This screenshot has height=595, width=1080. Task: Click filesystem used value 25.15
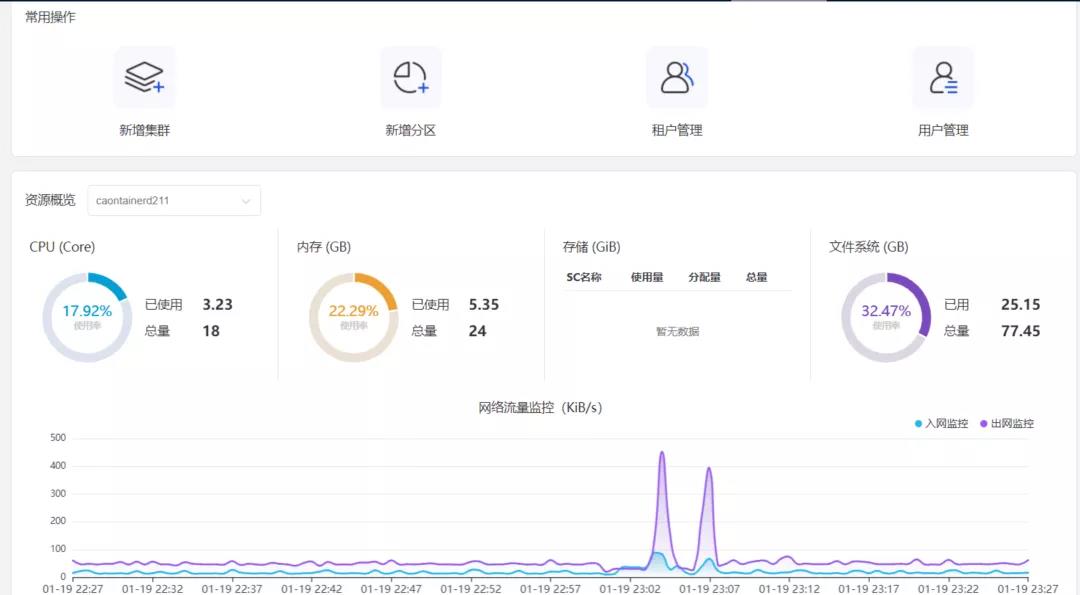click(1021, 304)
